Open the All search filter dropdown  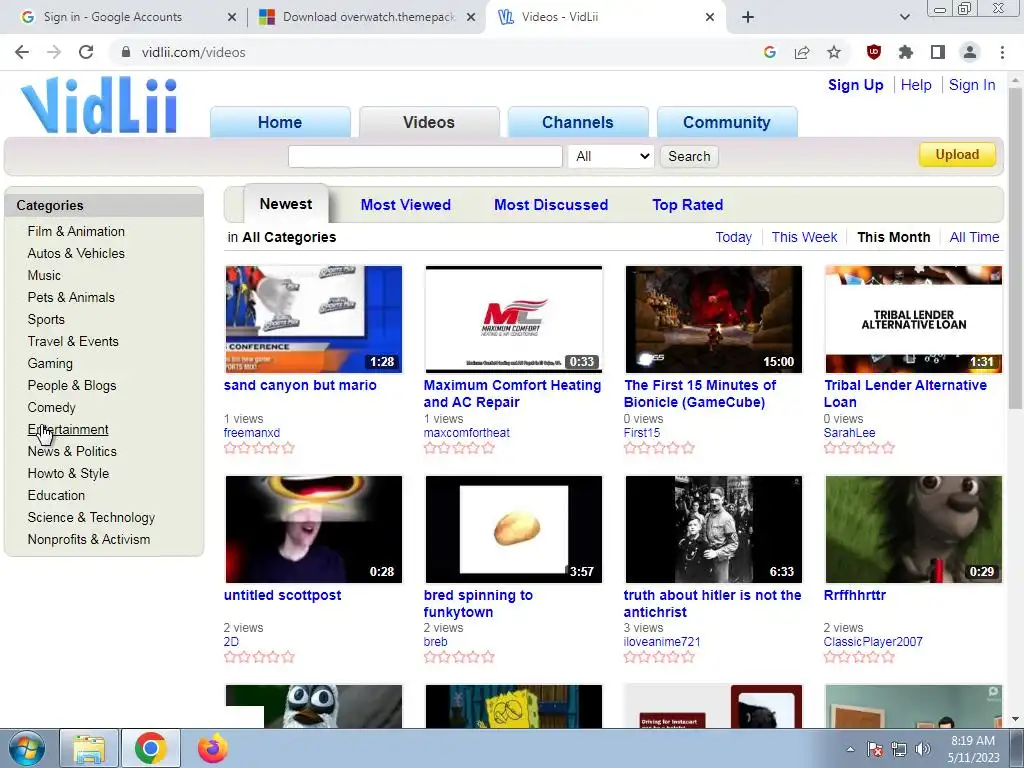tap(611, 156)
